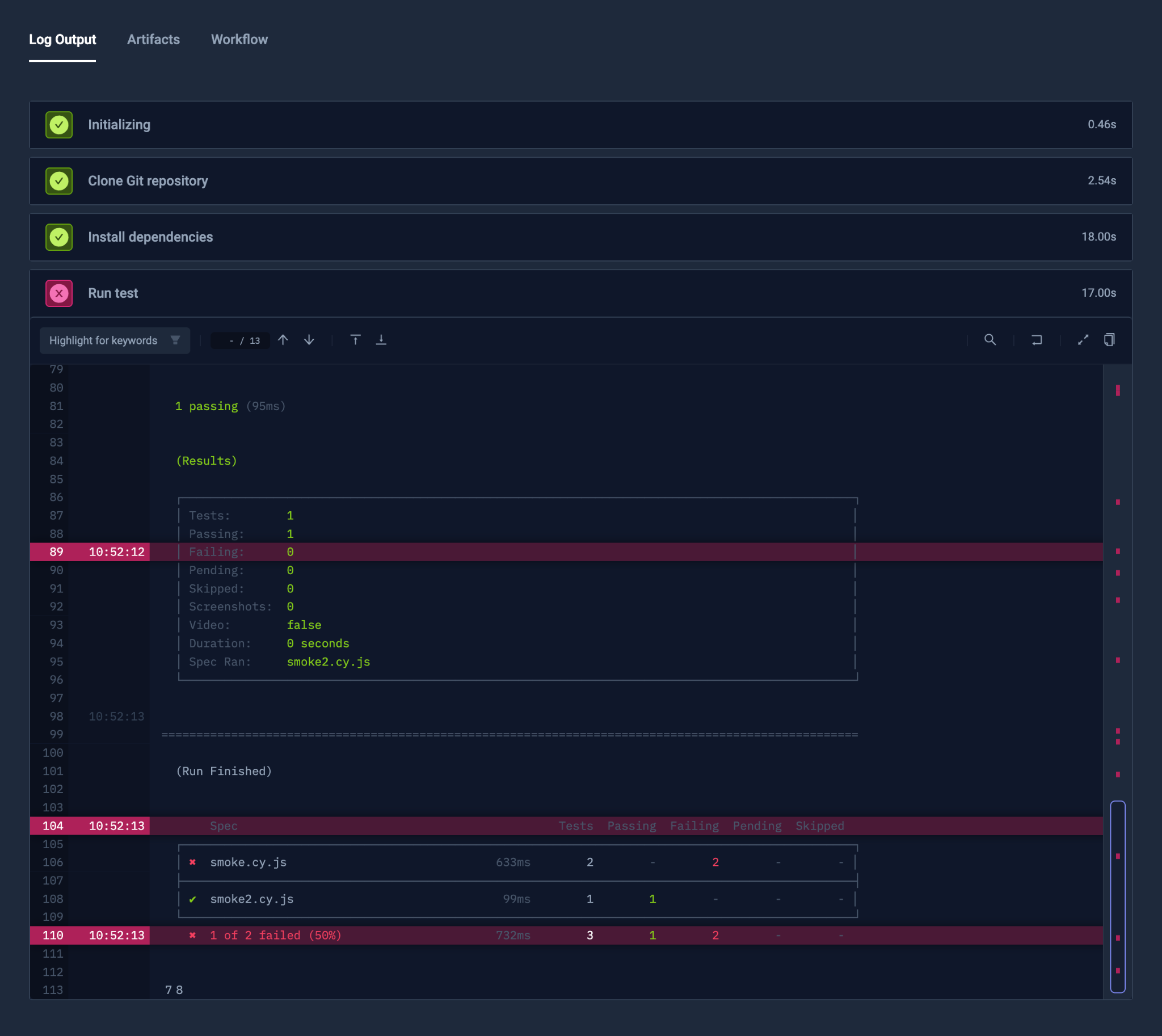Click the navigate up arrow icon
The image size is (1162, 1036).
(x=283, y=340)
